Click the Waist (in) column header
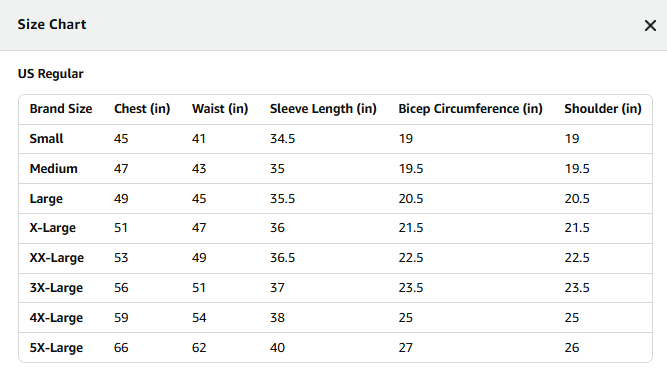The height and width of the screenshot is (377, 667). click(220, 109)
